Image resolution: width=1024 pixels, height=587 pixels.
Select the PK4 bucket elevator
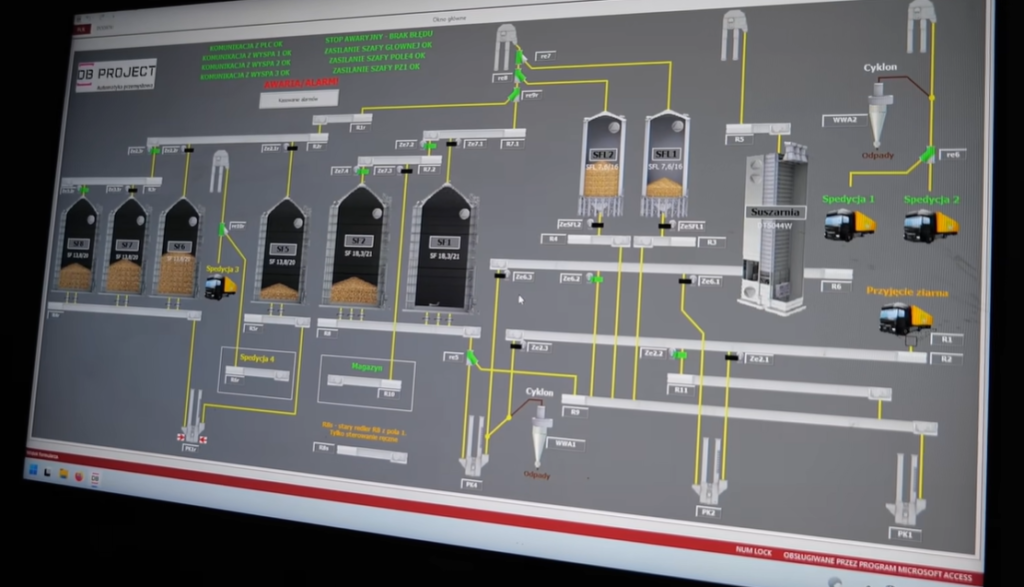pos(472,446)
